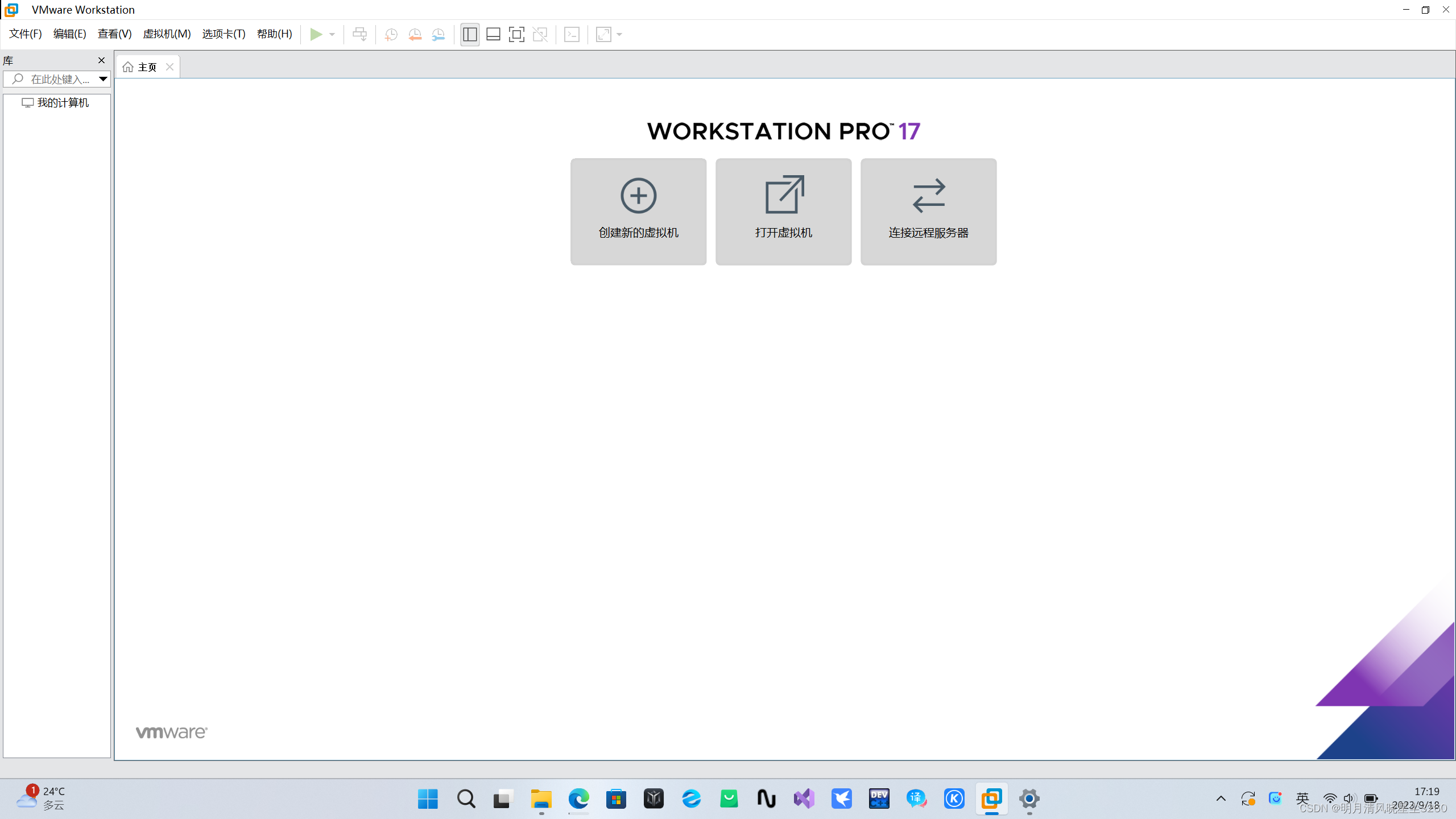The image size is (1456, 819).
Task: Open the 虚拟机(M) menu
Action: pos(167,34)
